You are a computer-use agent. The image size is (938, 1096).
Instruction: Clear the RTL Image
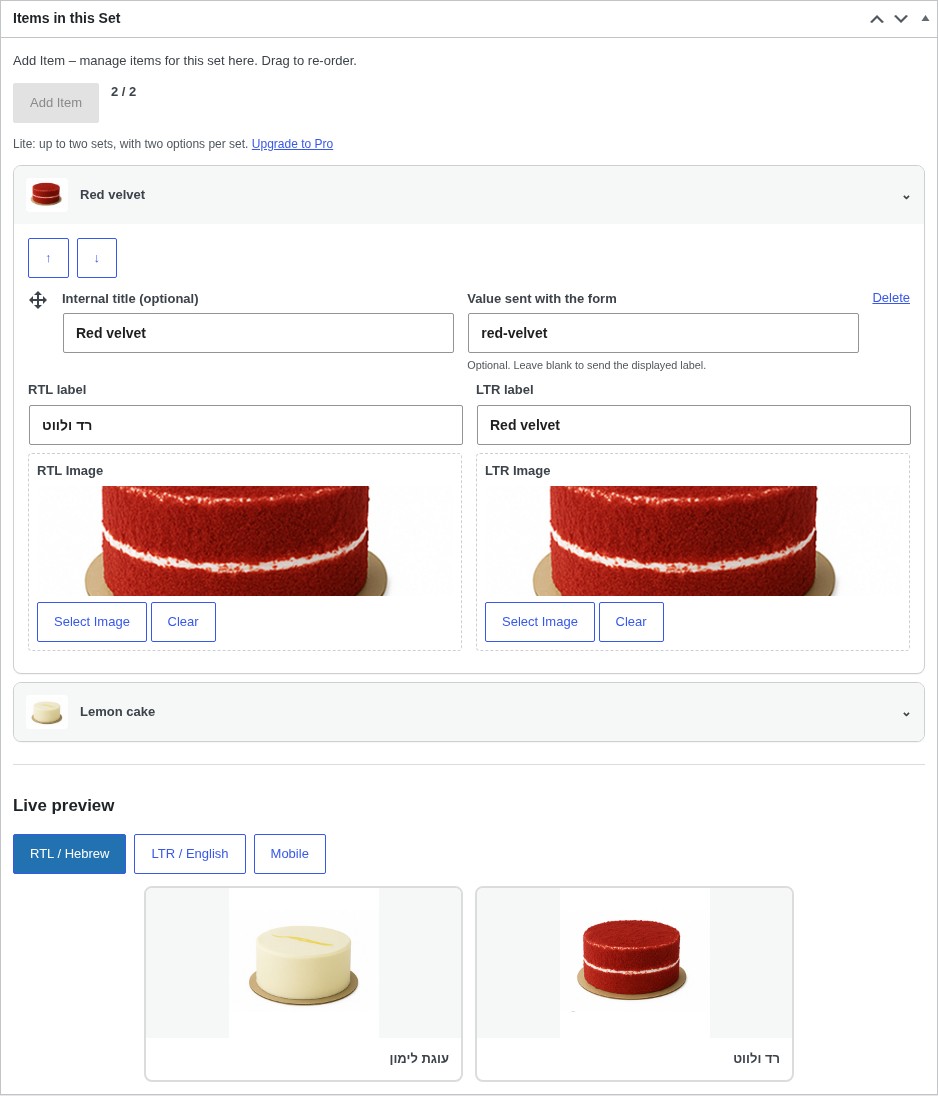pos(183,622)
